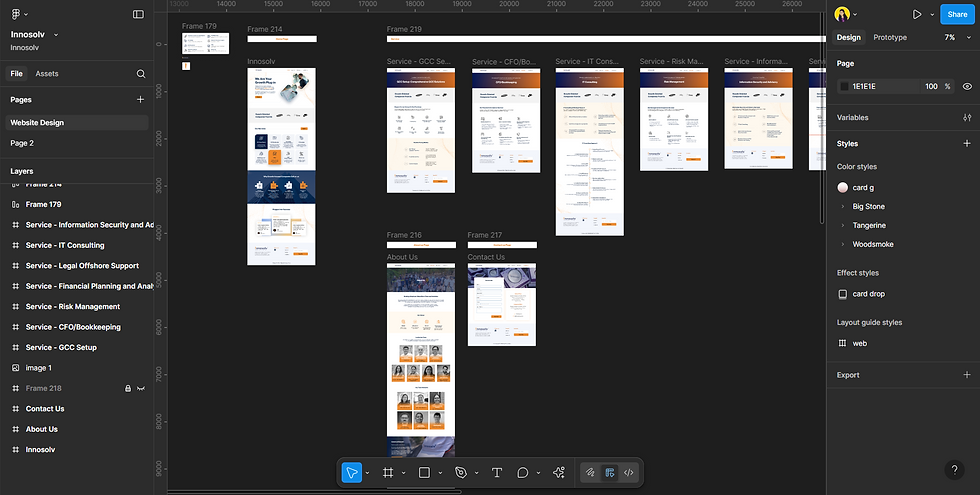This screenshot has height=495, width=980.
Task: Toggle the sidebar panel layout icon
Action: (x=138, y=14)
